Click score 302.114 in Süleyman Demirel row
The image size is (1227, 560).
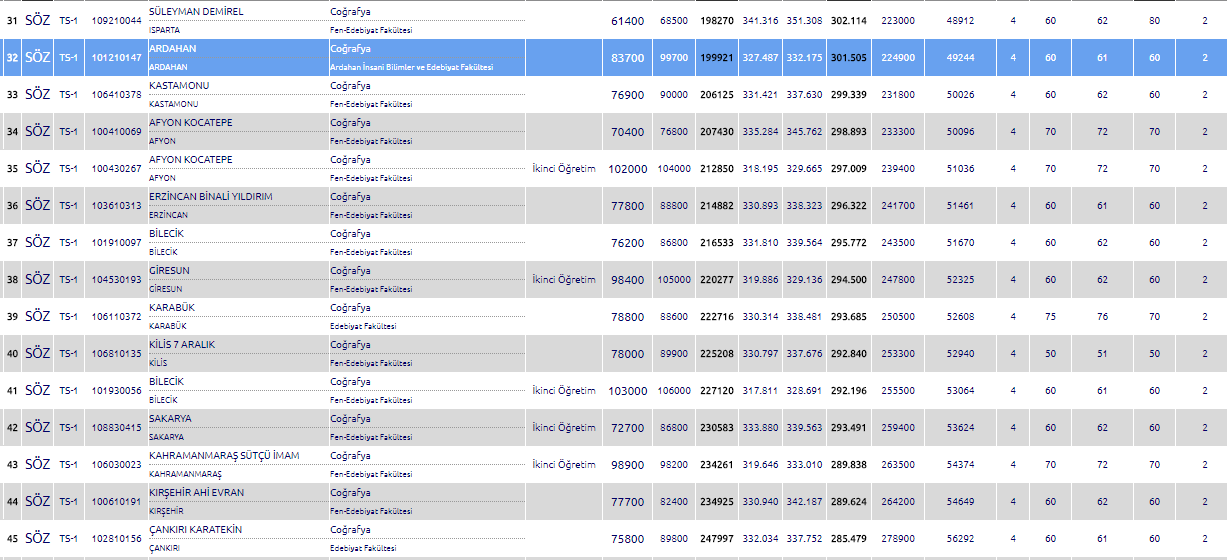(x=848, y=20)
